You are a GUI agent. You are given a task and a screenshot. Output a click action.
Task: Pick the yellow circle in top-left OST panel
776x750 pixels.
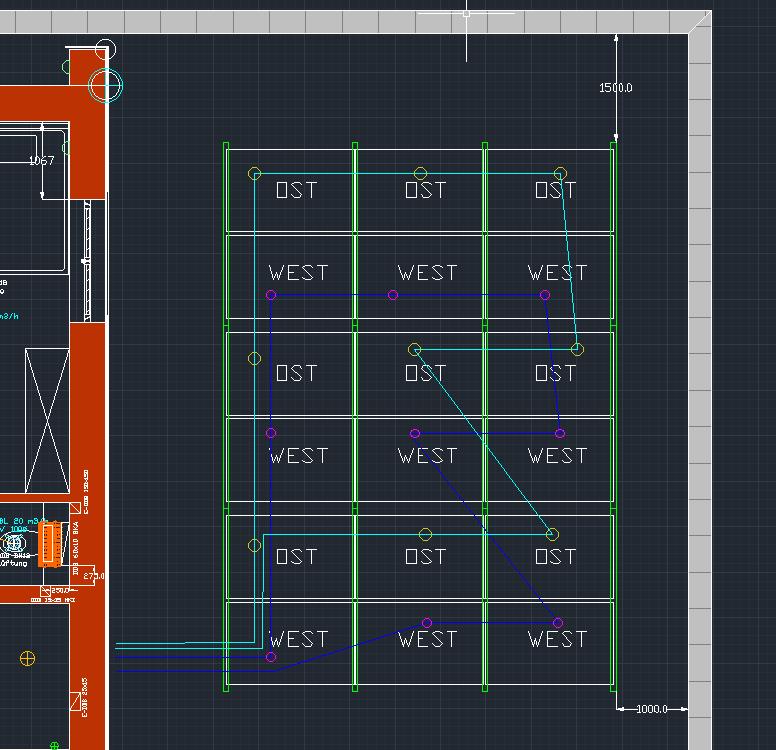point(255,174)
